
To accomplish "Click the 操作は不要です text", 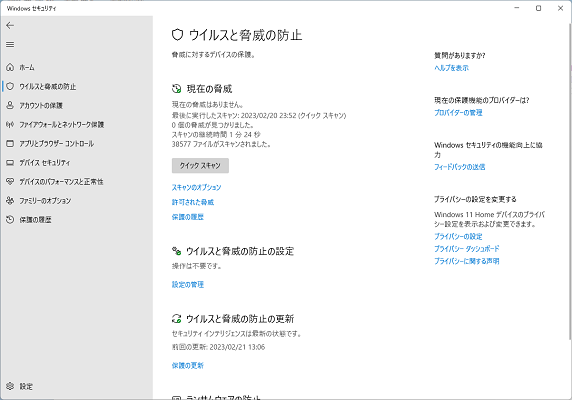I will click(197, 266).
